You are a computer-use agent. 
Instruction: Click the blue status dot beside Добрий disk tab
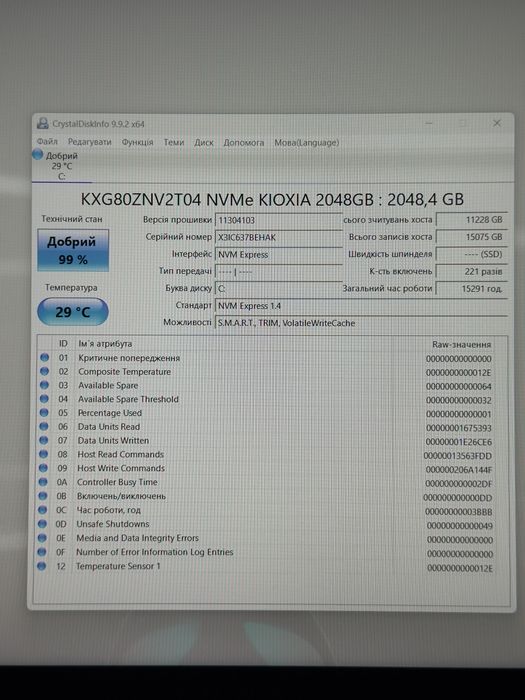pos(38,155)
